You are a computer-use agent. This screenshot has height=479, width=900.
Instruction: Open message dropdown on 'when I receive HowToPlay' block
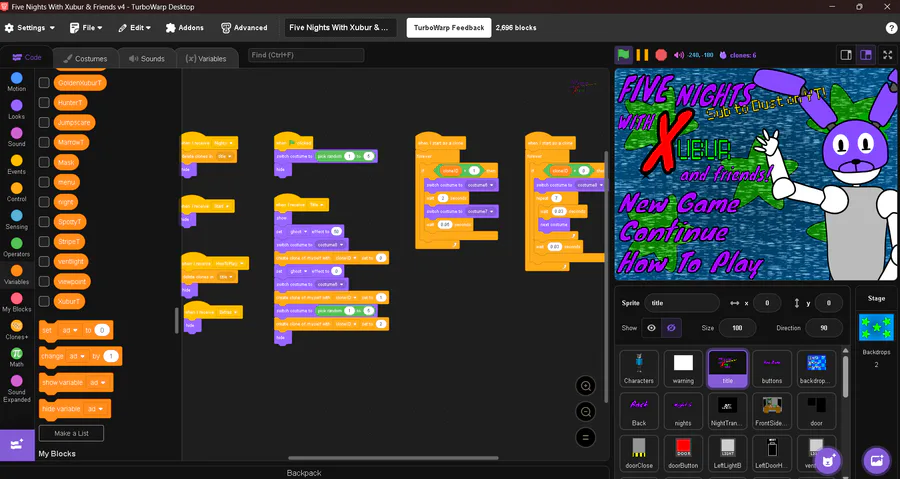coord(229,263)
